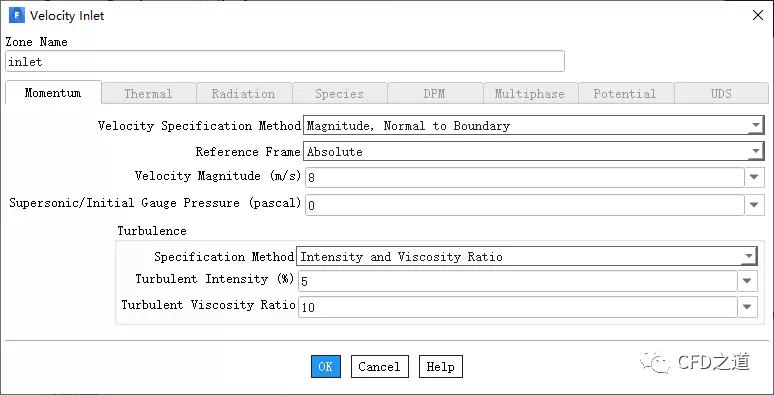Open Turbulent Viscosity Ratio arrow menu

point(747,307)
